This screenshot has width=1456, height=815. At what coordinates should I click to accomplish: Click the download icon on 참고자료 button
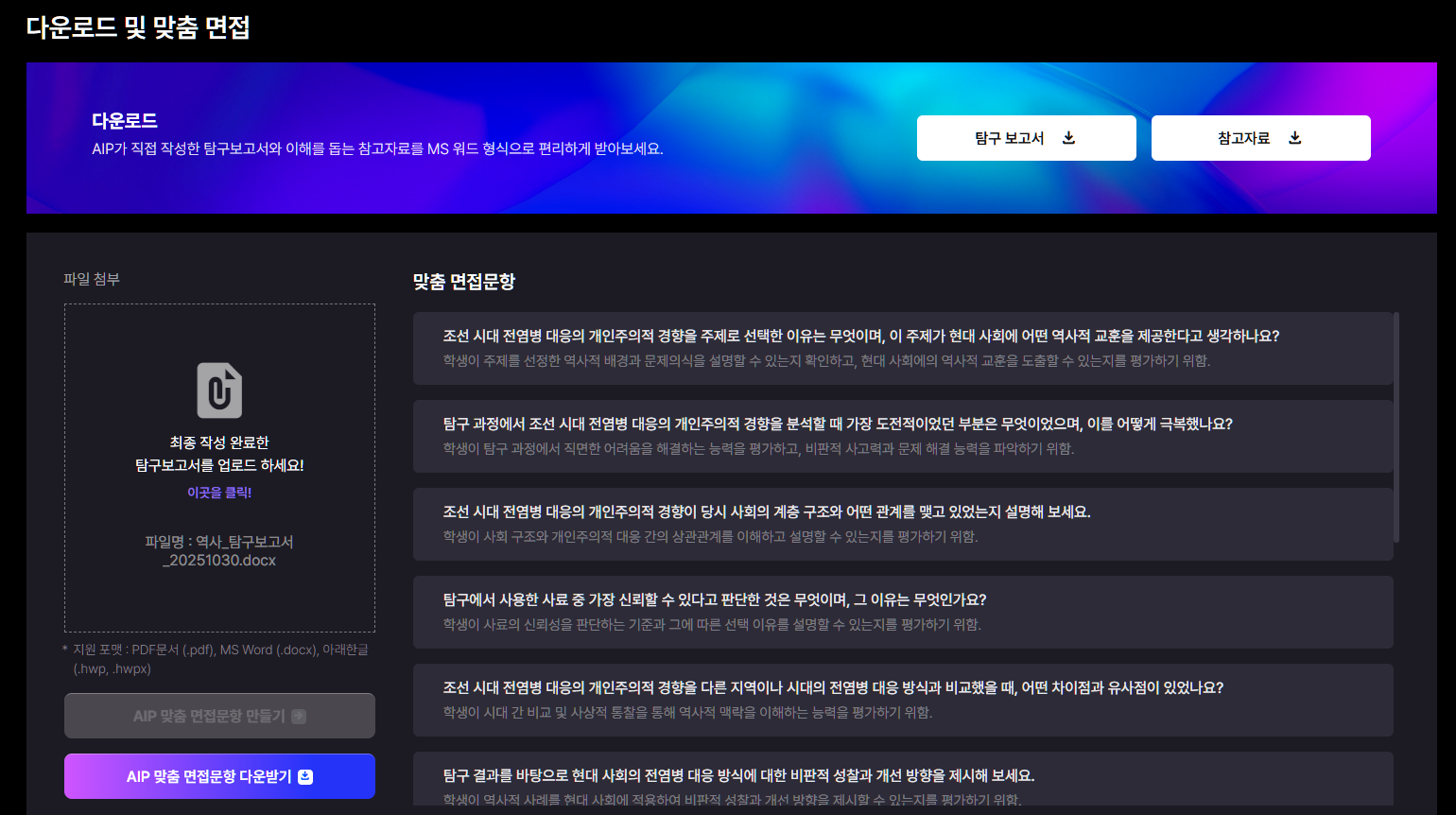(1293, 137)
